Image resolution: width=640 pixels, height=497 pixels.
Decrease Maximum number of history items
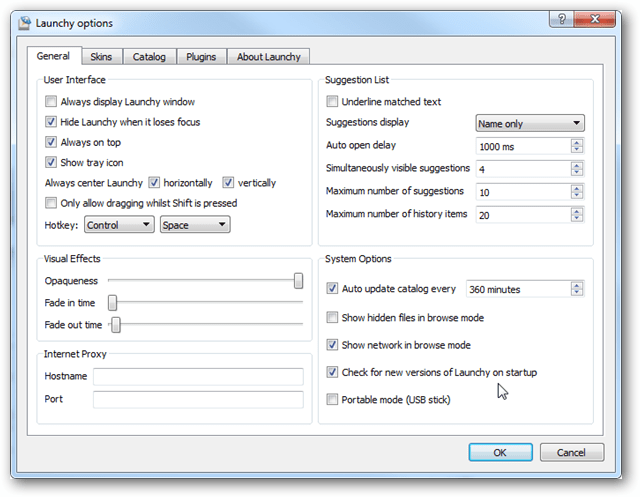coord(577,218)
